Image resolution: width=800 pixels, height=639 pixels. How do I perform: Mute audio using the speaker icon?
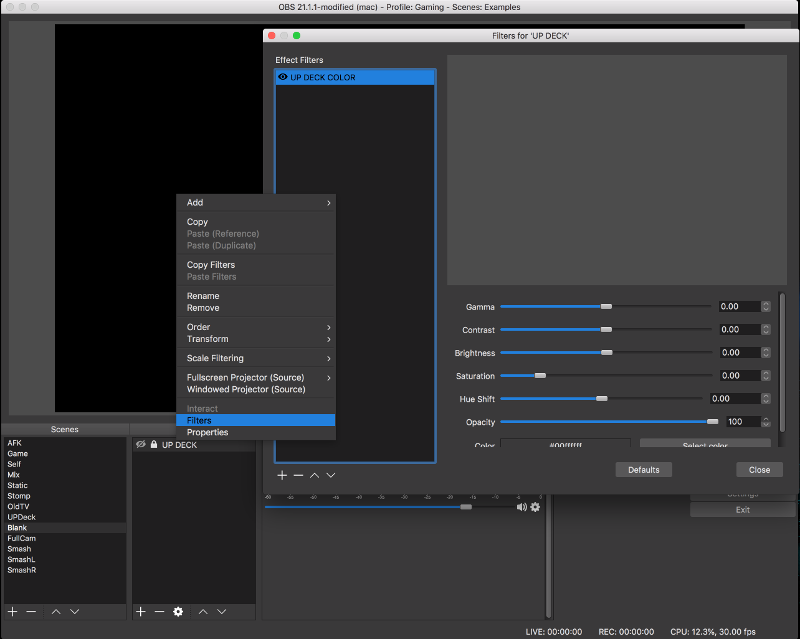click(521, 507)
